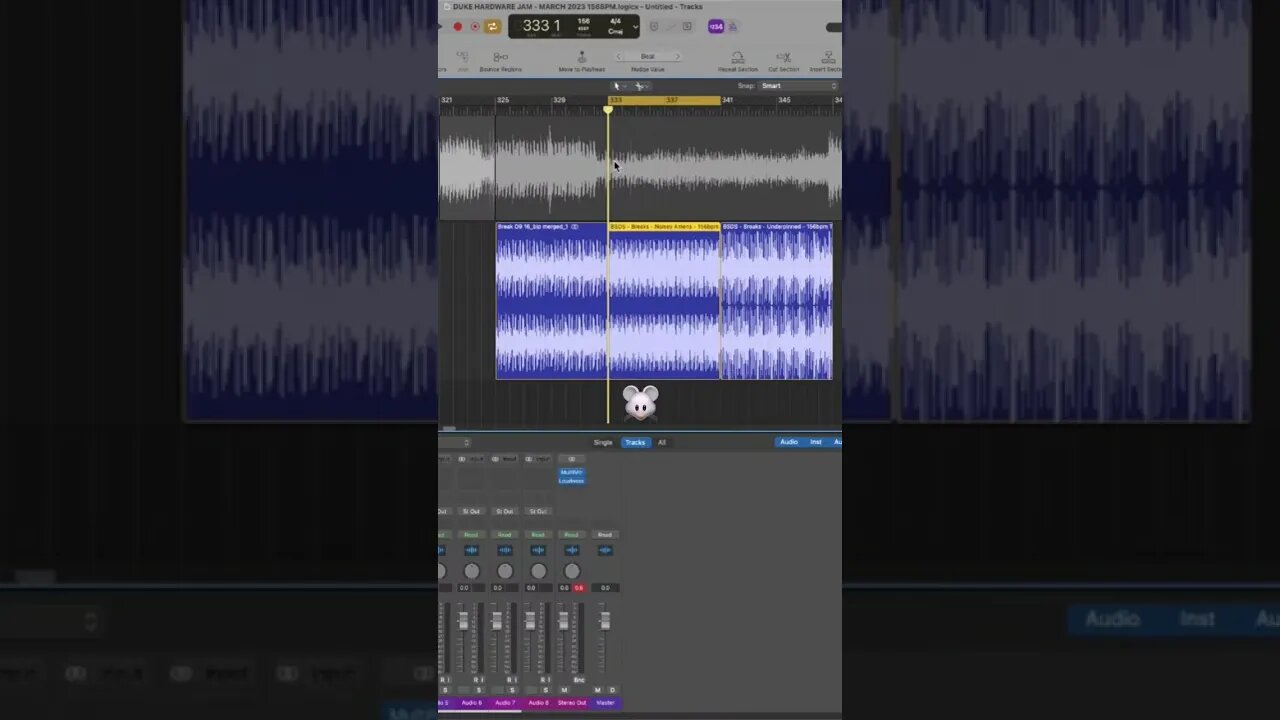Click bar 341 on the ruler
Screen dimensions: 1280x720
[x=728, y=100]
